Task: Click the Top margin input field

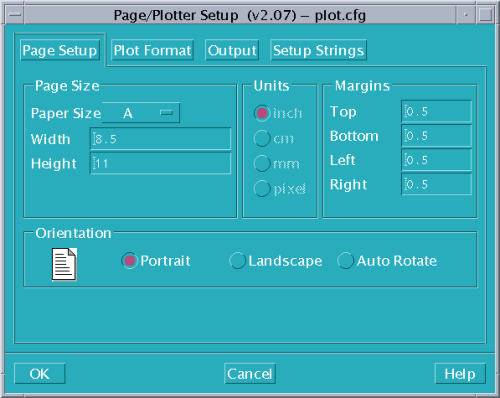Action: (x=436, y=111)
